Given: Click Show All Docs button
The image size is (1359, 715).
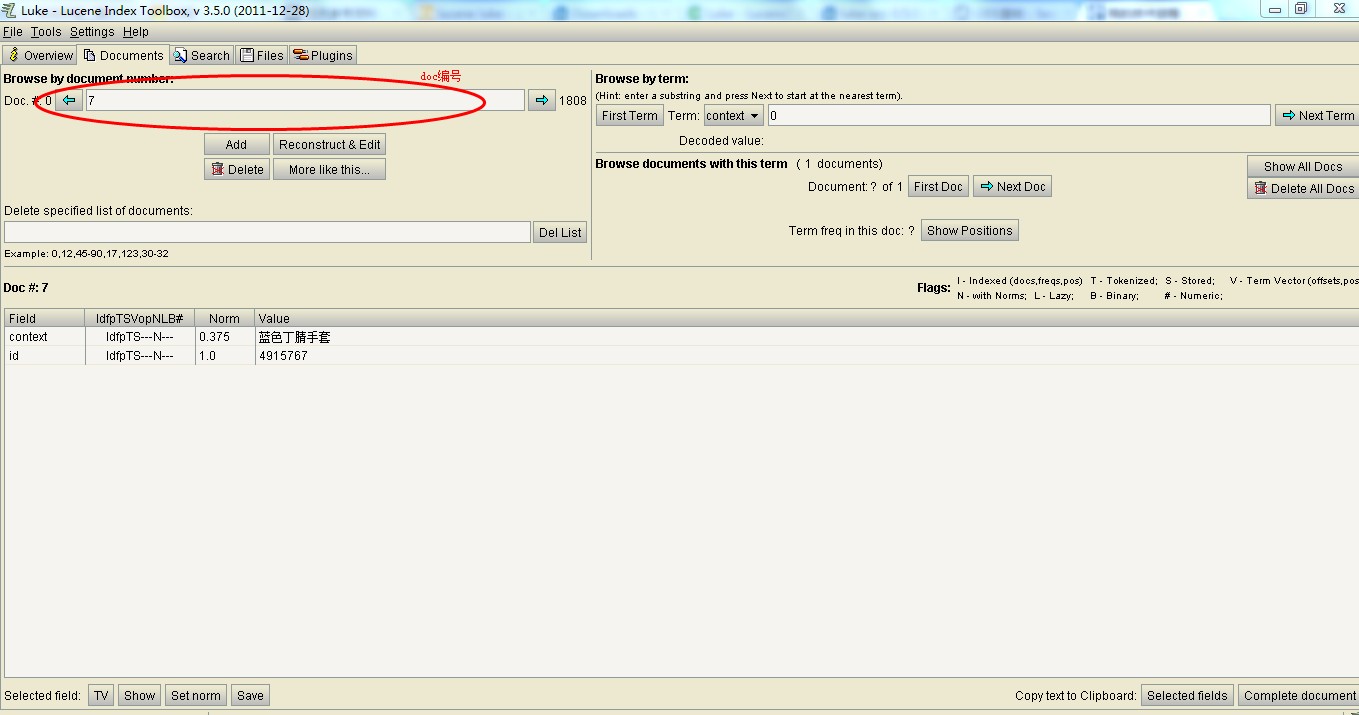Looking at the screenshot, I should (x=1303, y=166).
